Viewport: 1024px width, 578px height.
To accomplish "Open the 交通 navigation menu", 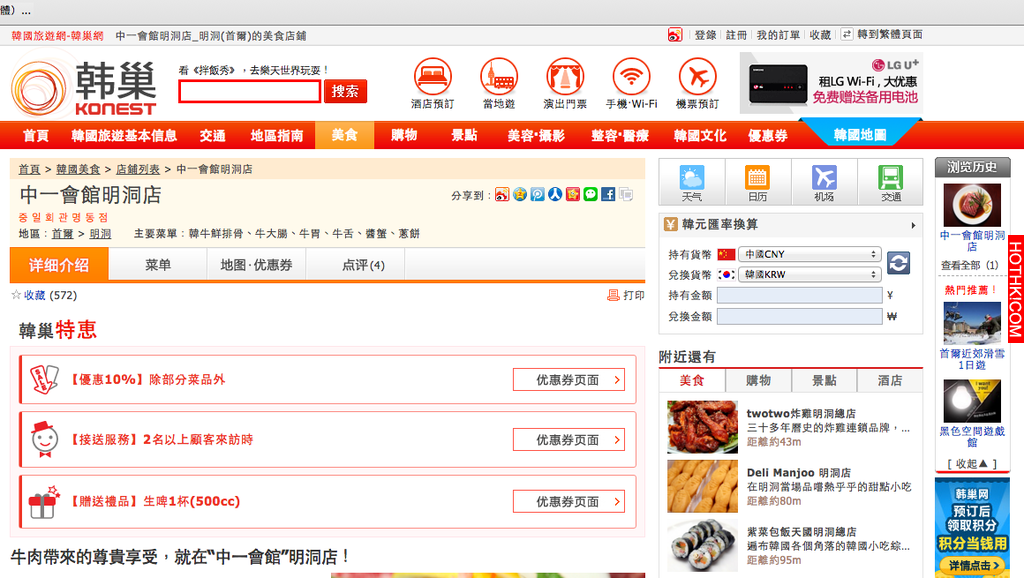I will pyautogui.click(x=213, y=135).
